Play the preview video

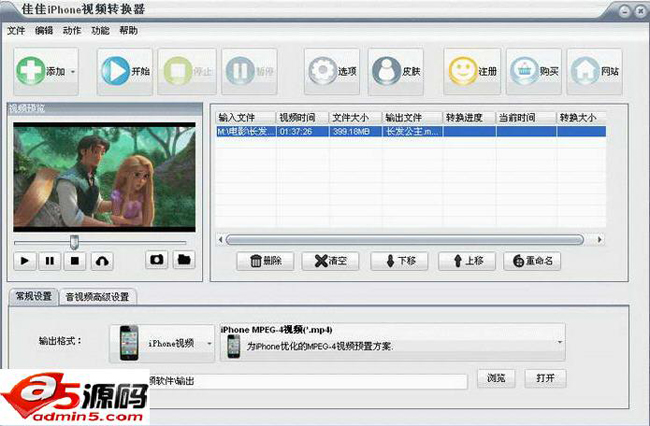25,261
